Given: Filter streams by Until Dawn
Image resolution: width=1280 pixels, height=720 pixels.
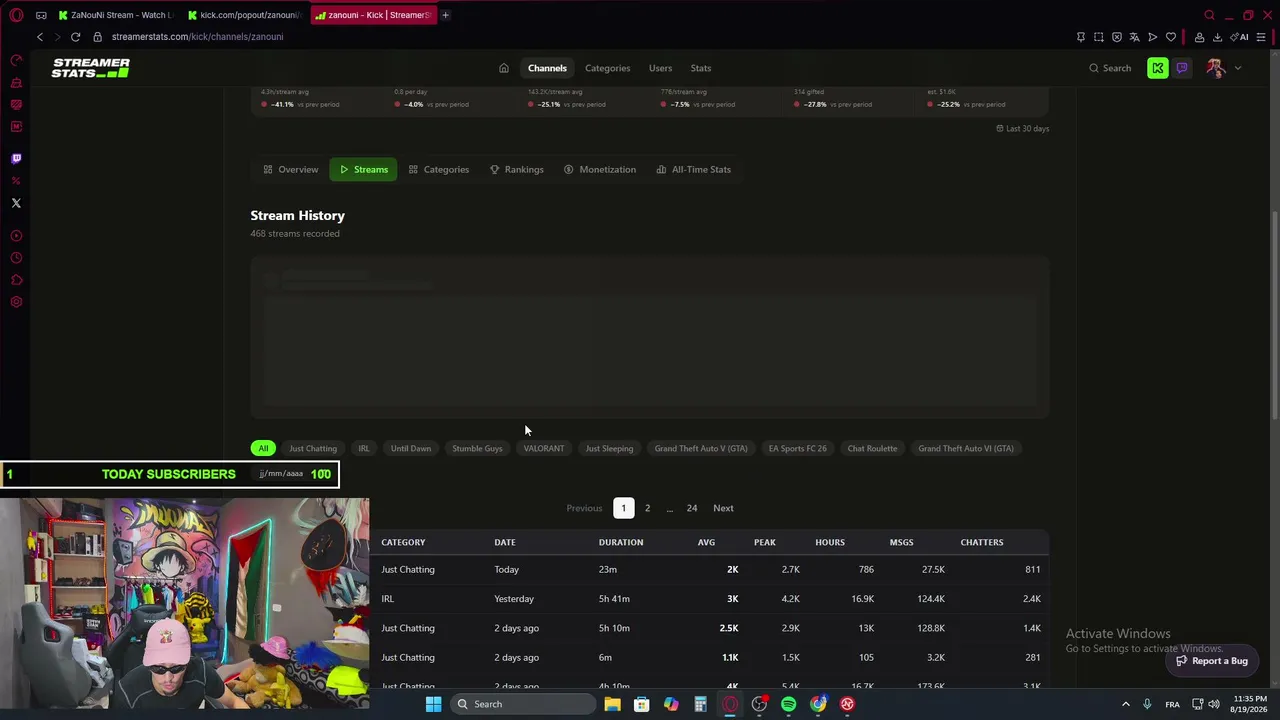Looking at the screenshot, I should coord(411,449).
